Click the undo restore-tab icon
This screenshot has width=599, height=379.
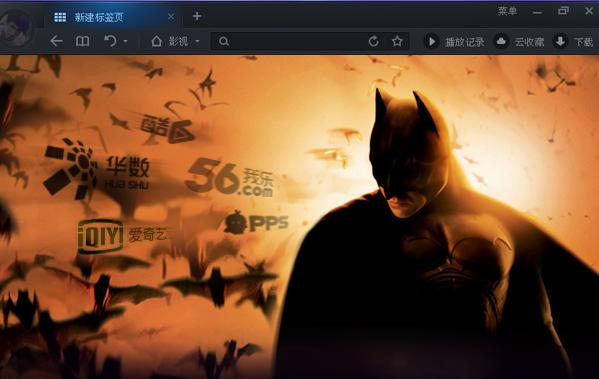click(110, 40)
